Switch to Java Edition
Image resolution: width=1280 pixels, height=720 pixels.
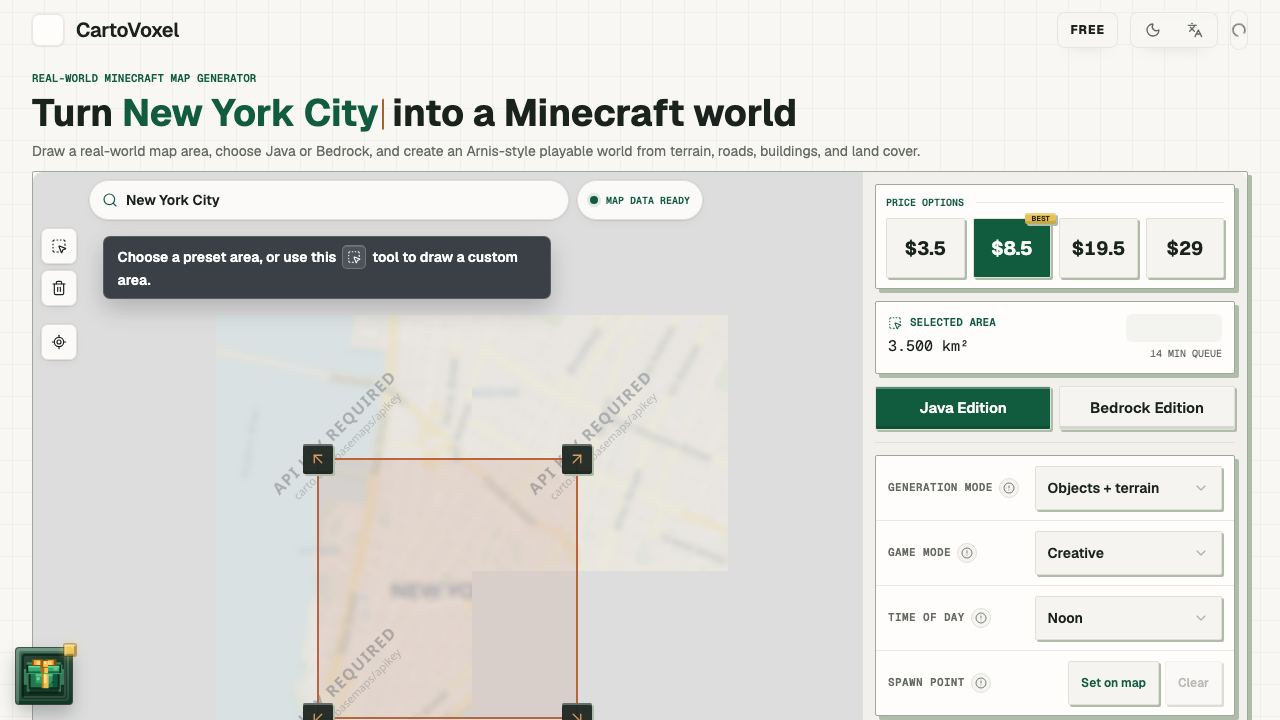[x=963, y=408]
